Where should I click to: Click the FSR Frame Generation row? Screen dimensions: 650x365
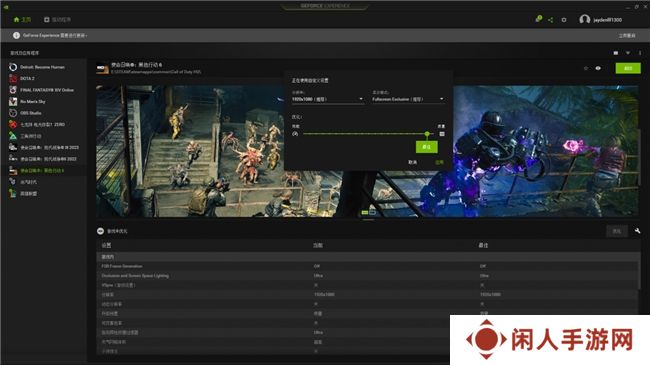(368, 266)
